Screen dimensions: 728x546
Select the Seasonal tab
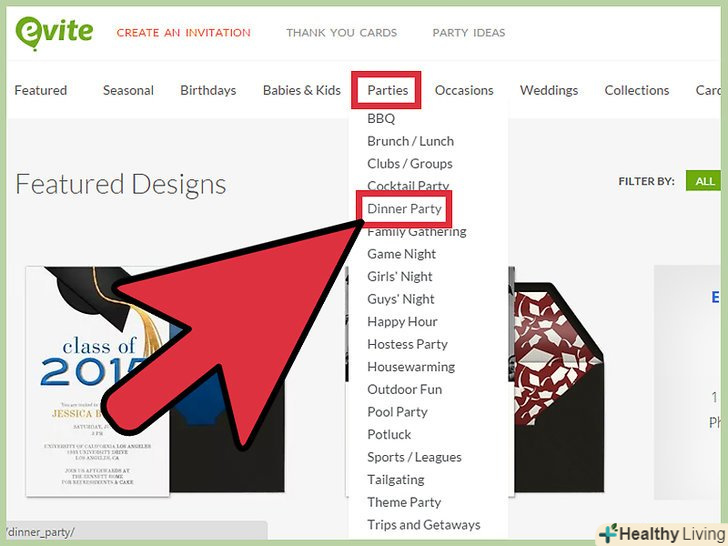128,90
